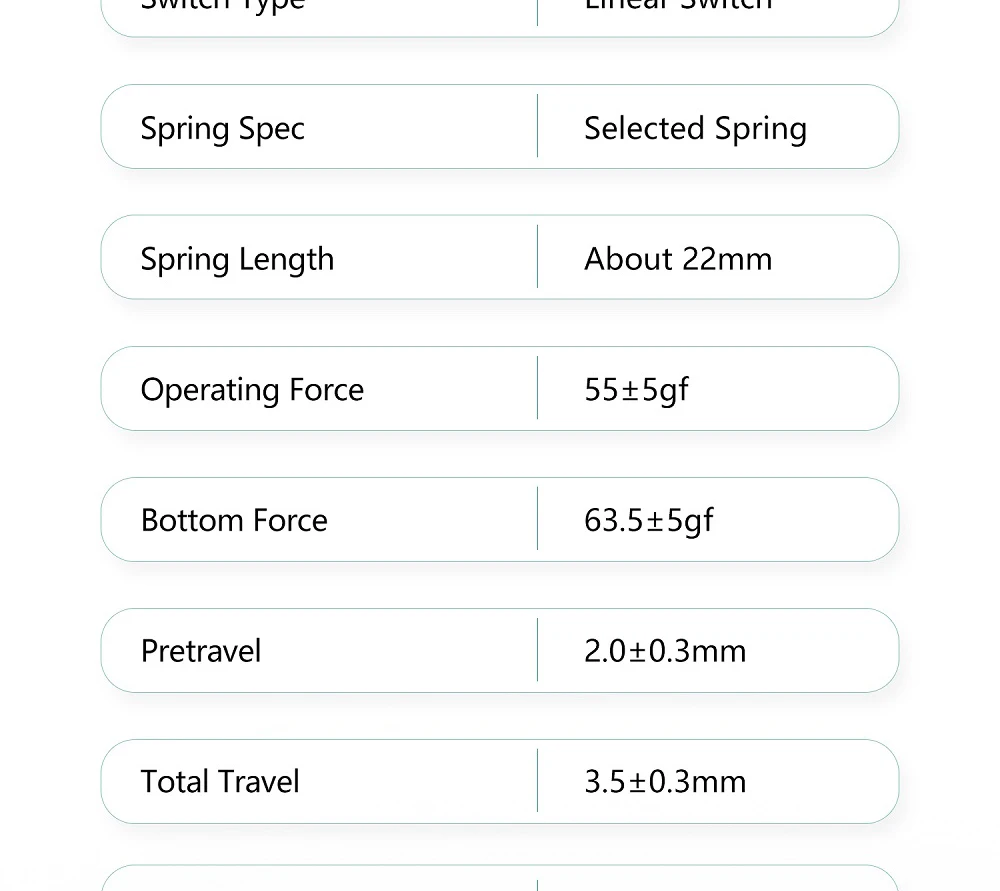Click the Total Travel label

220,782
